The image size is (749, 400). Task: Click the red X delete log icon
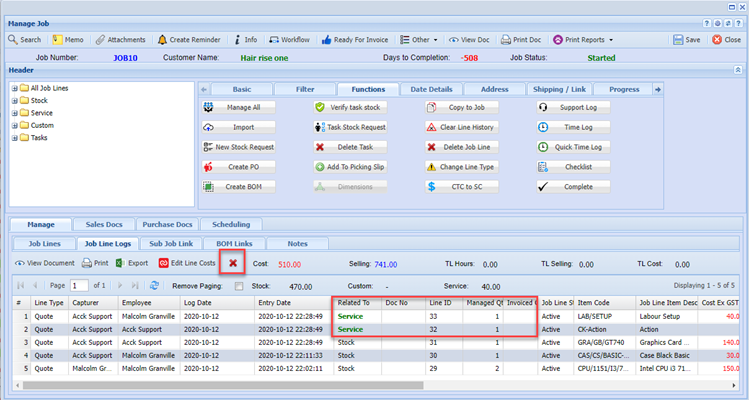[232, 263]
